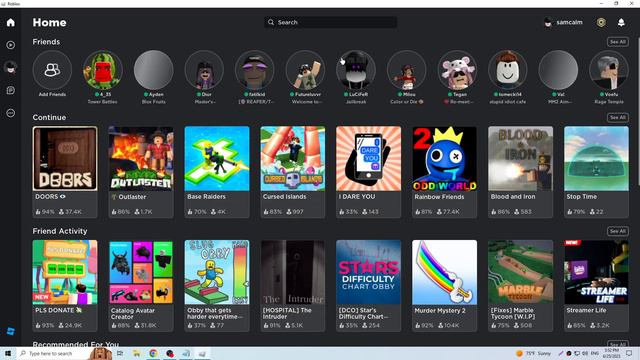
Task: Open the Murder Mystery 2 thumbnail
Action: (x=444, y=272)
